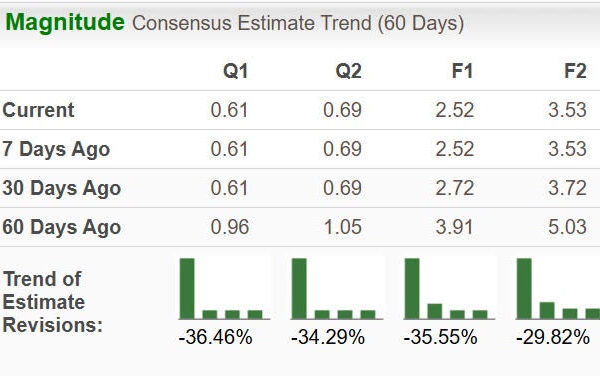The image size is (600, 376).
Task: Click the F1 revisions bar chart
Action: point(449,289)
